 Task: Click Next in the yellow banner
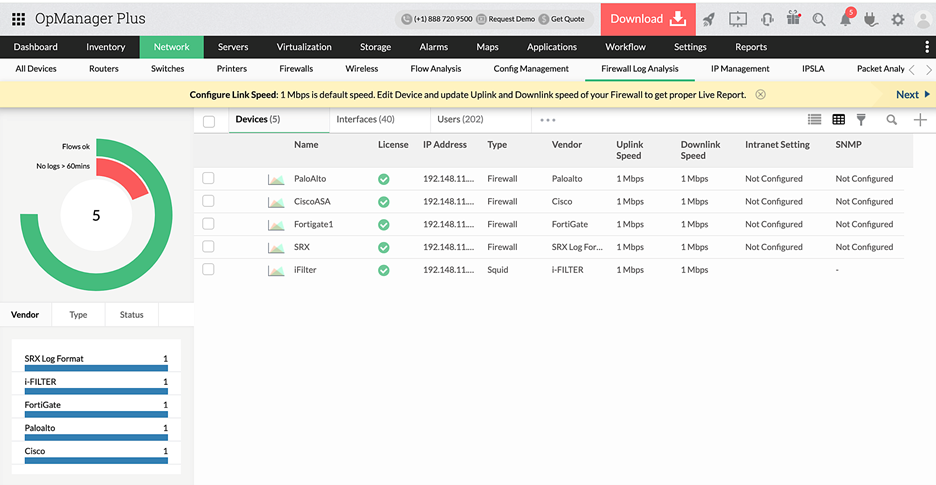[x=912, y=94]
